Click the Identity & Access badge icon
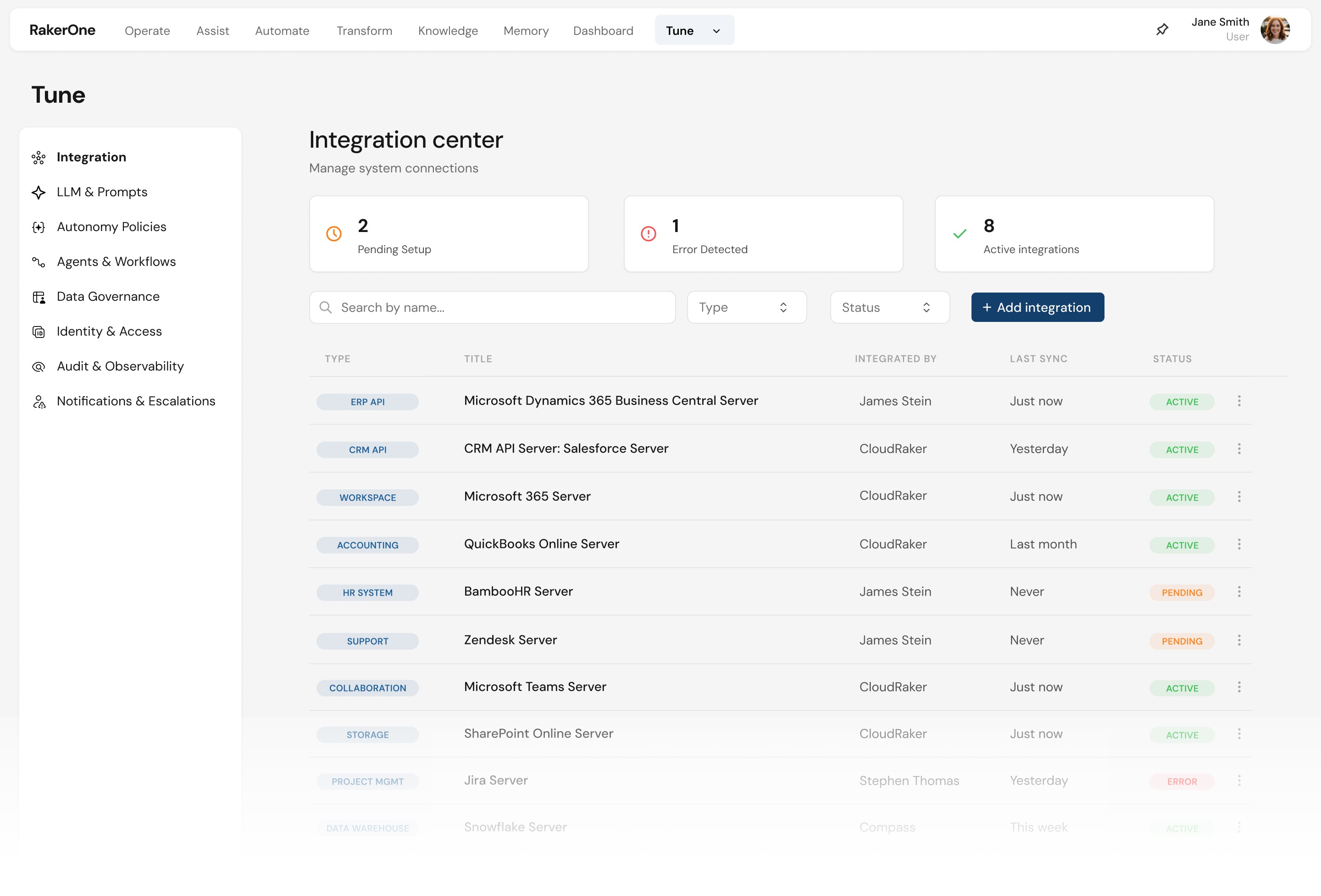Screen dimensions: 1321x896 39,332
